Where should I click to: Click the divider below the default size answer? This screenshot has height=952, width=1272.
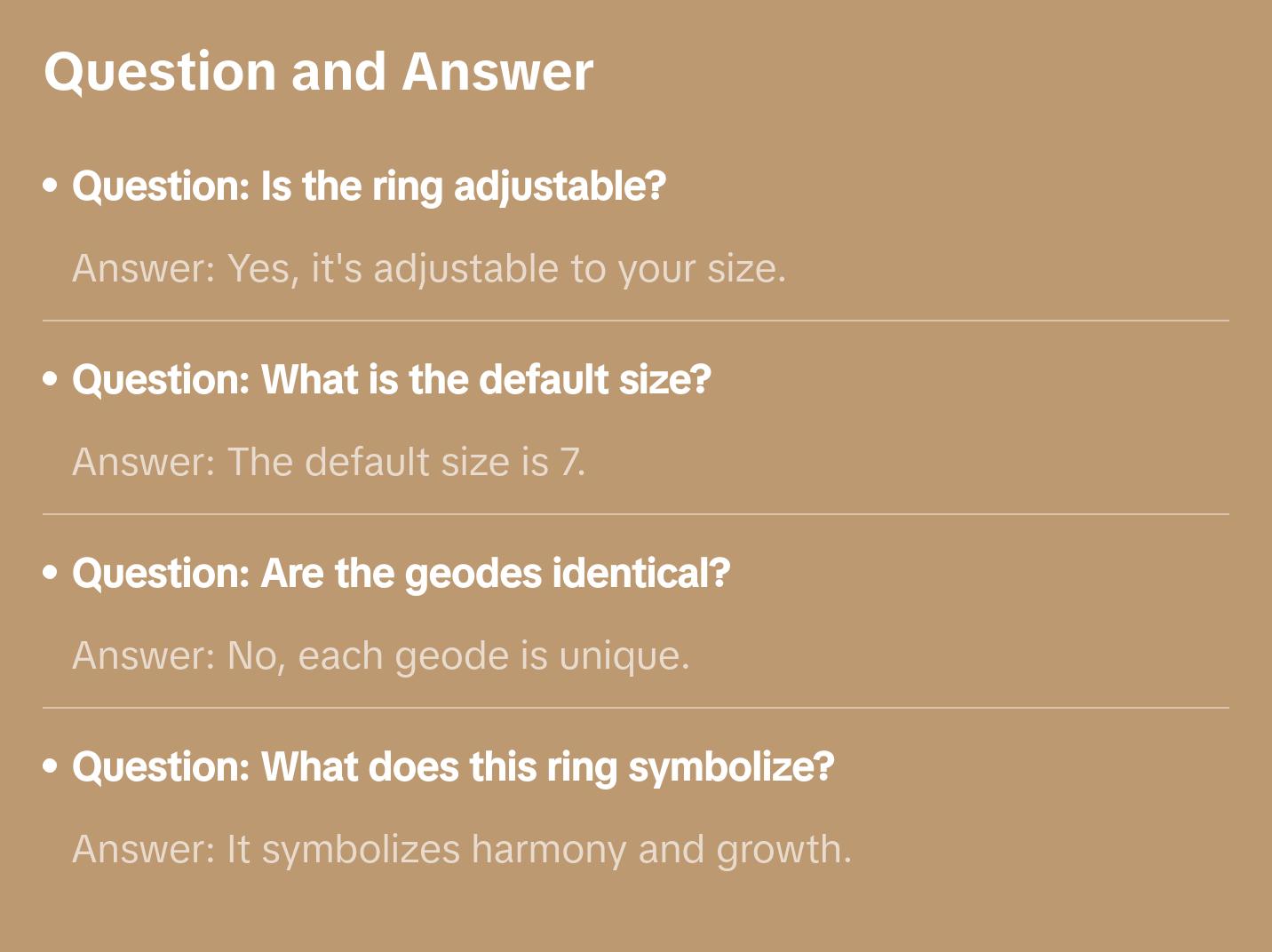(636, 514)
